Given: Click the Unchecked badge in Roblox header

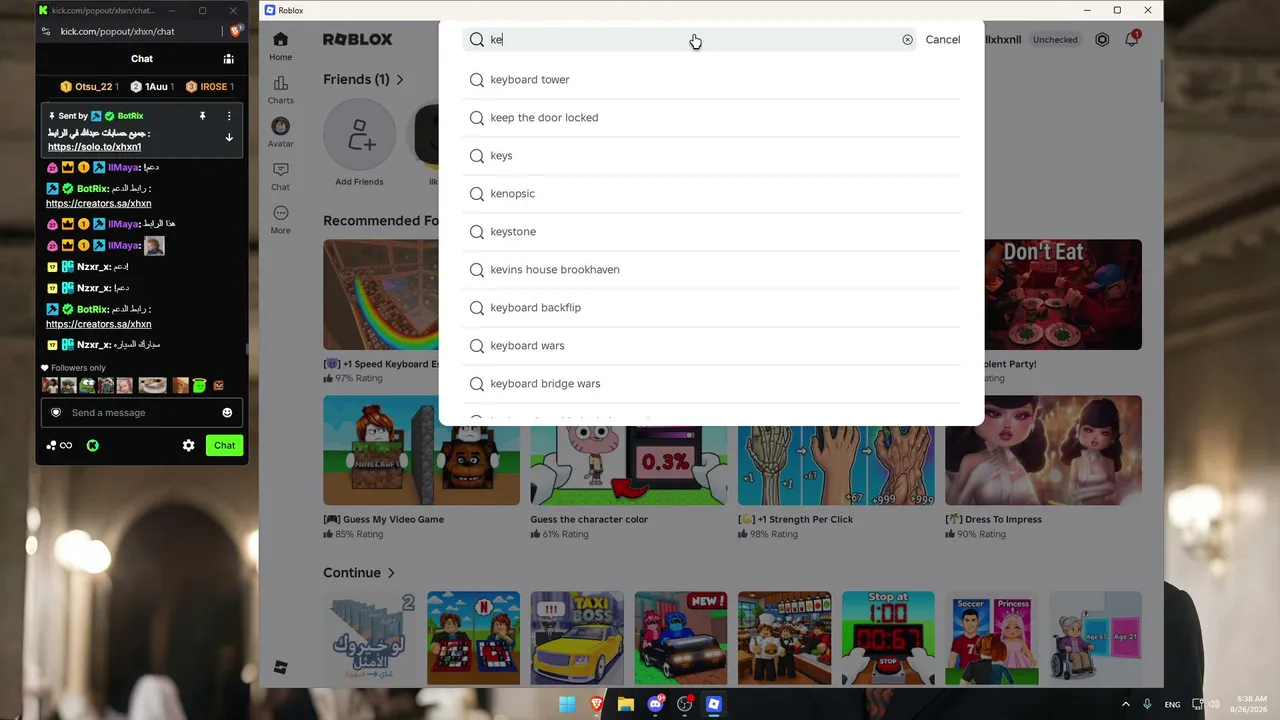Looking at the screenshot, I should (x=1055, y=40).
